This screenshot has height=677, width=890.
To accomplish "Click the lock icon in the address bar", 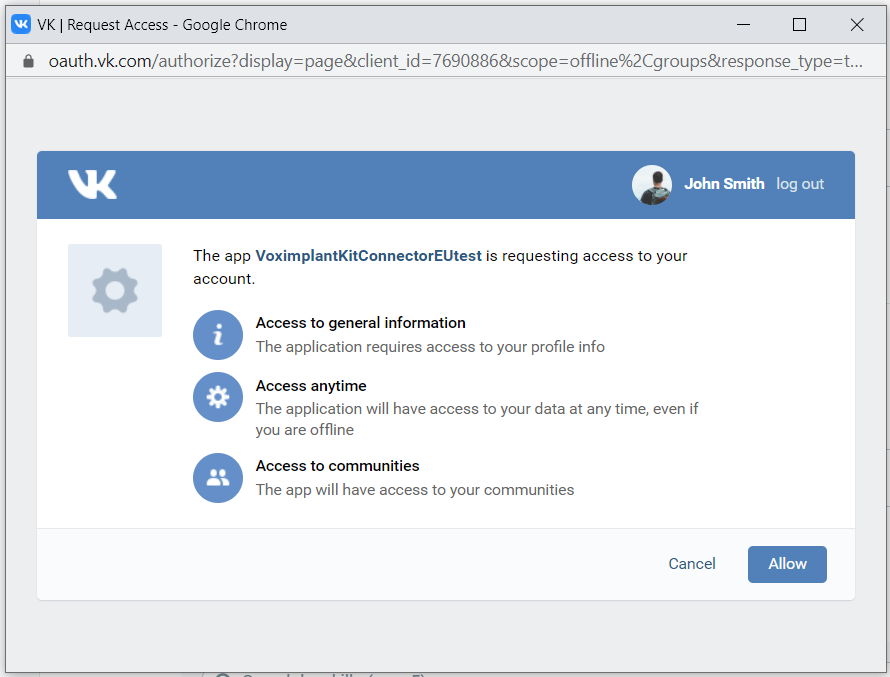I will (x=28, y=61).
